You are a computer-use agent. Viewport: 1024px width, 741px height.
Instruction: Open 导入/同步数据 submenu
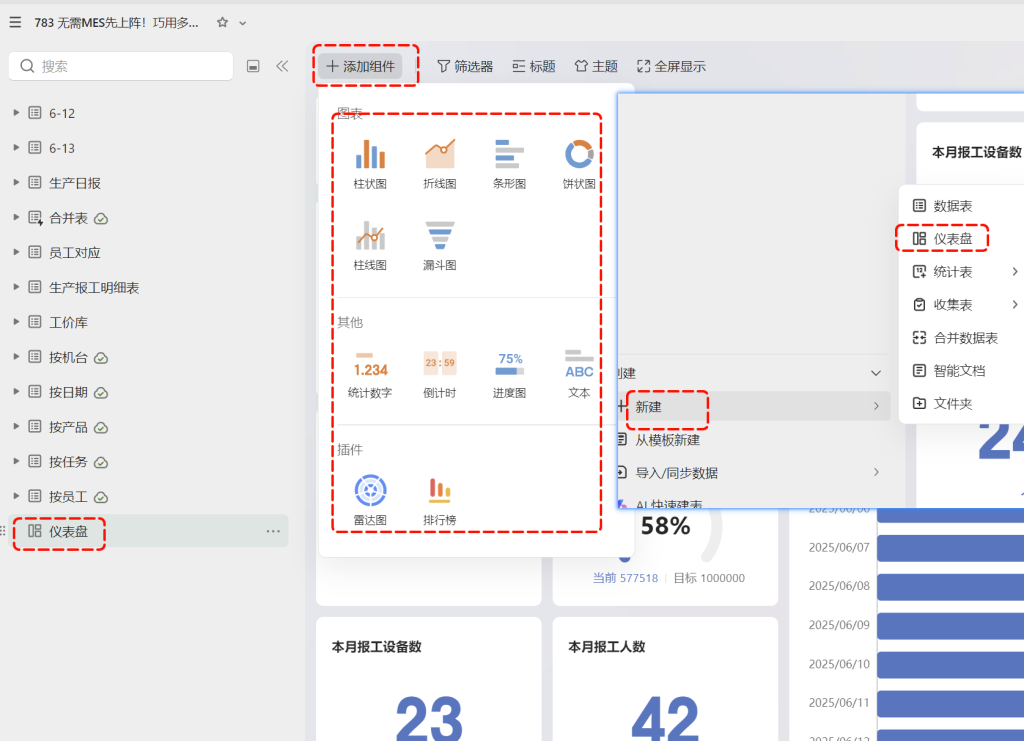(x=754, y=473)
